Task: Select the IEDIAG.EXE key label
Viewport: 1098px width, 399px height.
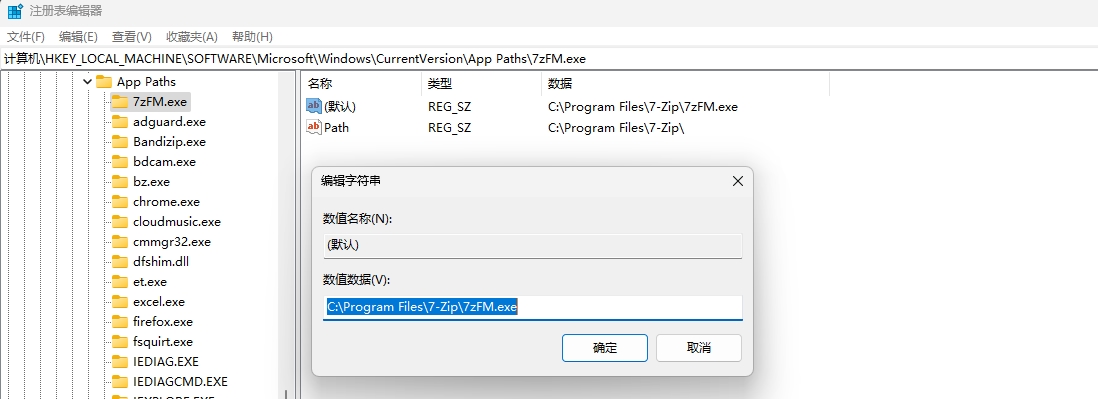Action: 166,362
